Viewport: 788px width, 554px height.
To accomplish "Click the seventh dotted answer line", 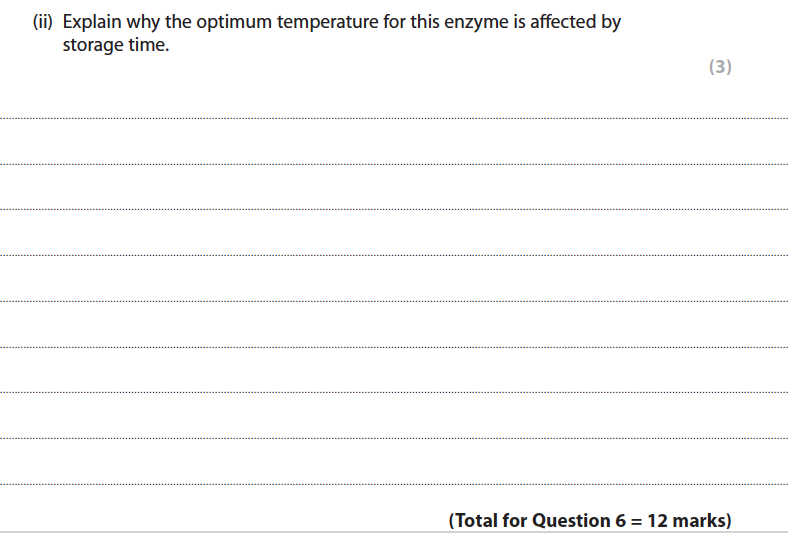I will [394, 392].
